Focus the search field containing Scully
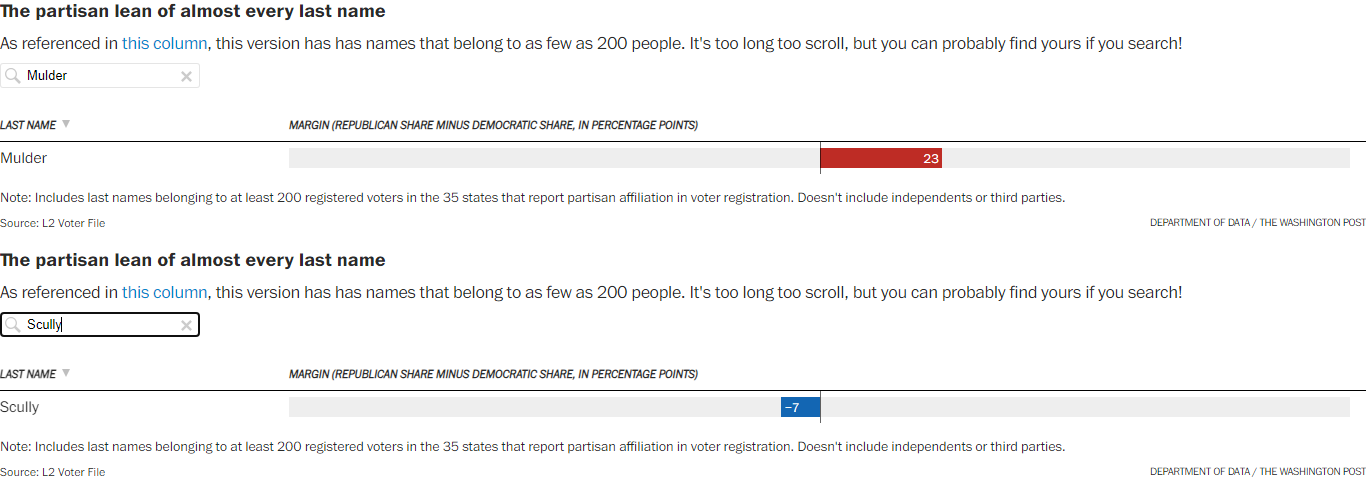Screen dimensions: 1366x495 [100, 325]
